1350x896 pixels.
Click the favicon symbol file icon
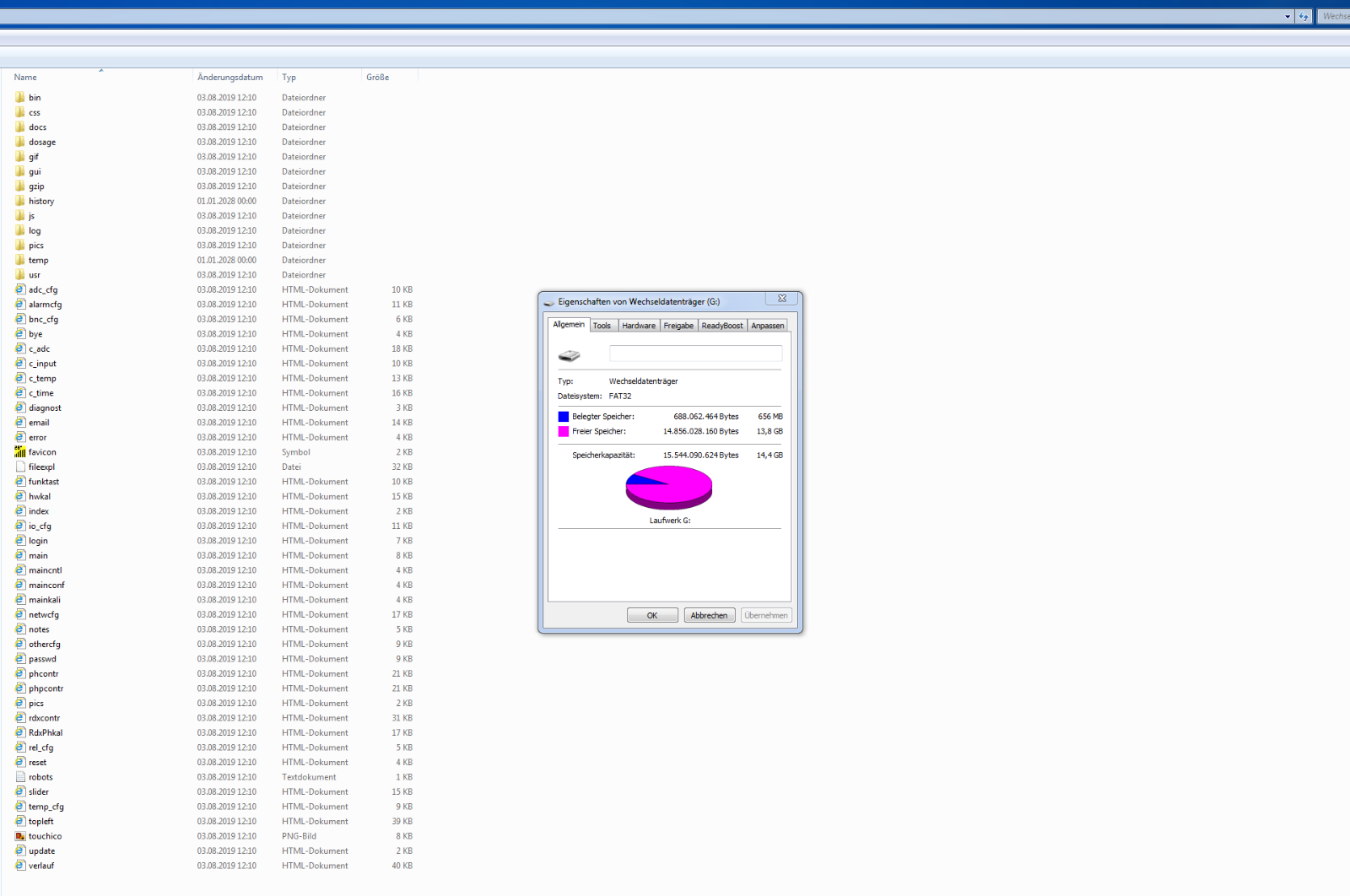coord(20,451)
